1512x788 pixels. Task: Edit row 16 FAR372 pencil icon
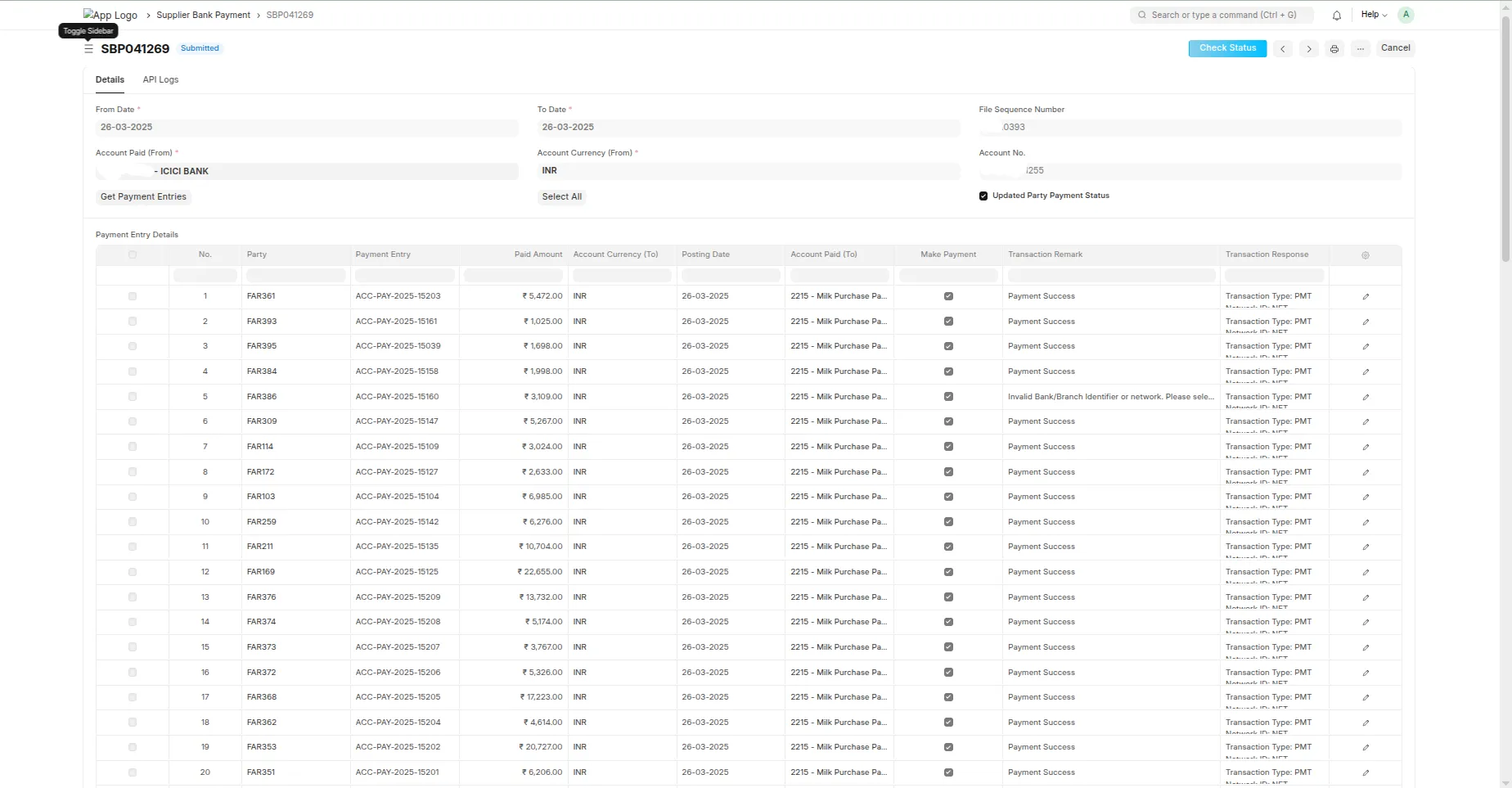[1366, 673]
